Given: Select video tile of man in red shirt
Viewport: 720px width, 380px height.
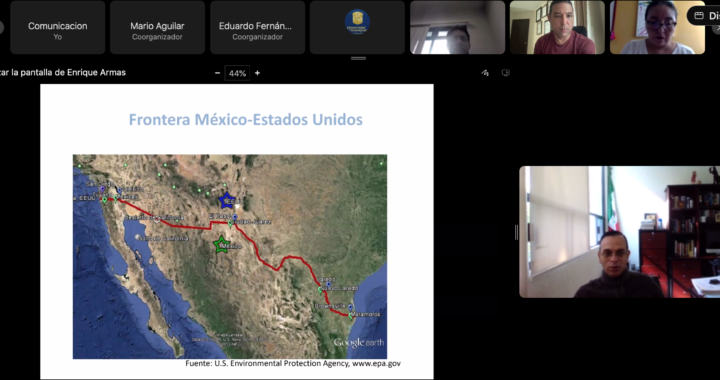Looking at the screenshot, I should (557, 28).
